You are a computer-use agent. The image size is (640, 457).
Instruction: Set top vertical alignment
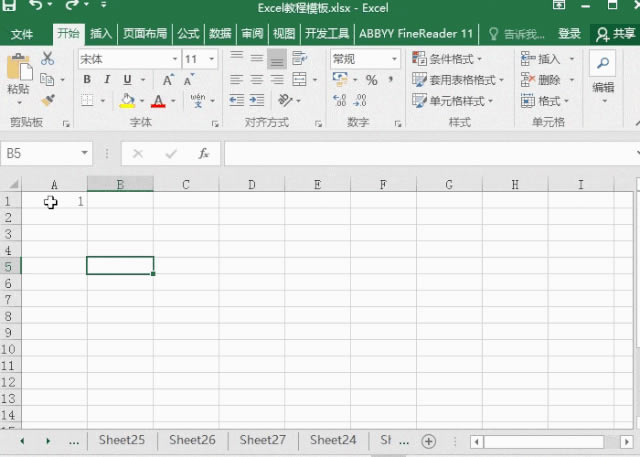tap(237, 58)
